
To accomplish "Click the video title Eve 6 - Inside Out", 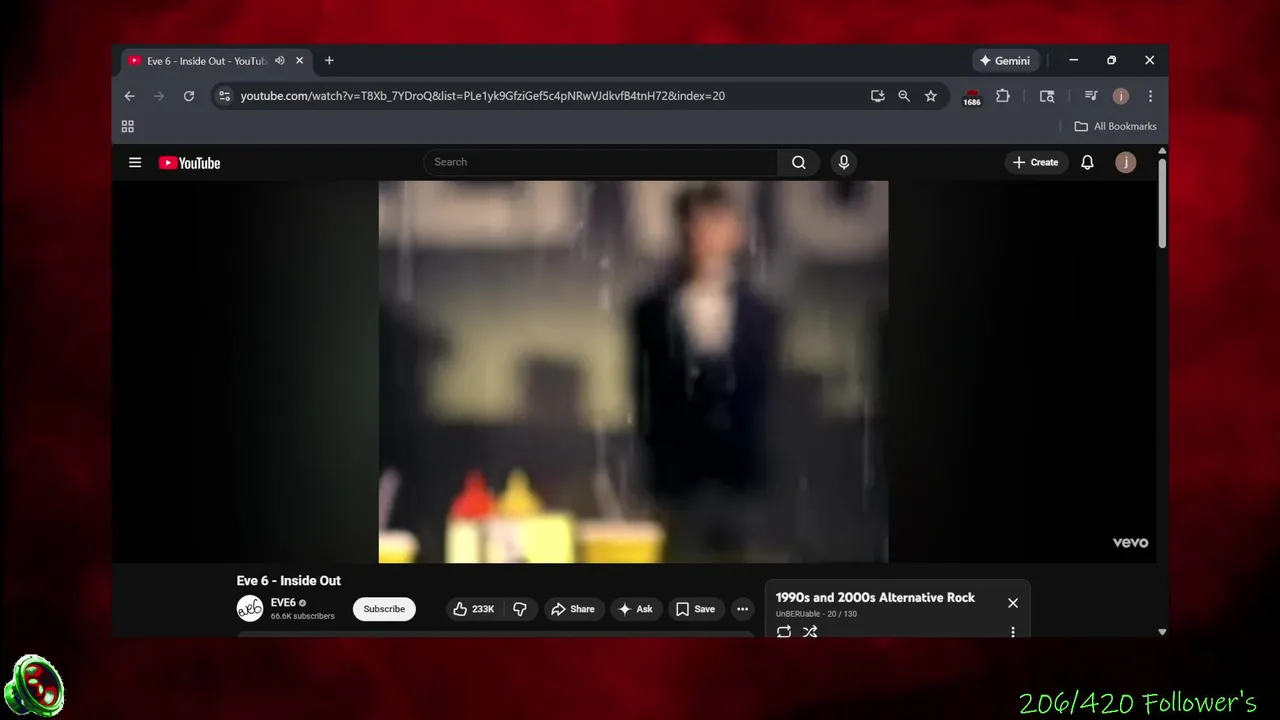I will click(x=289, y=580).
